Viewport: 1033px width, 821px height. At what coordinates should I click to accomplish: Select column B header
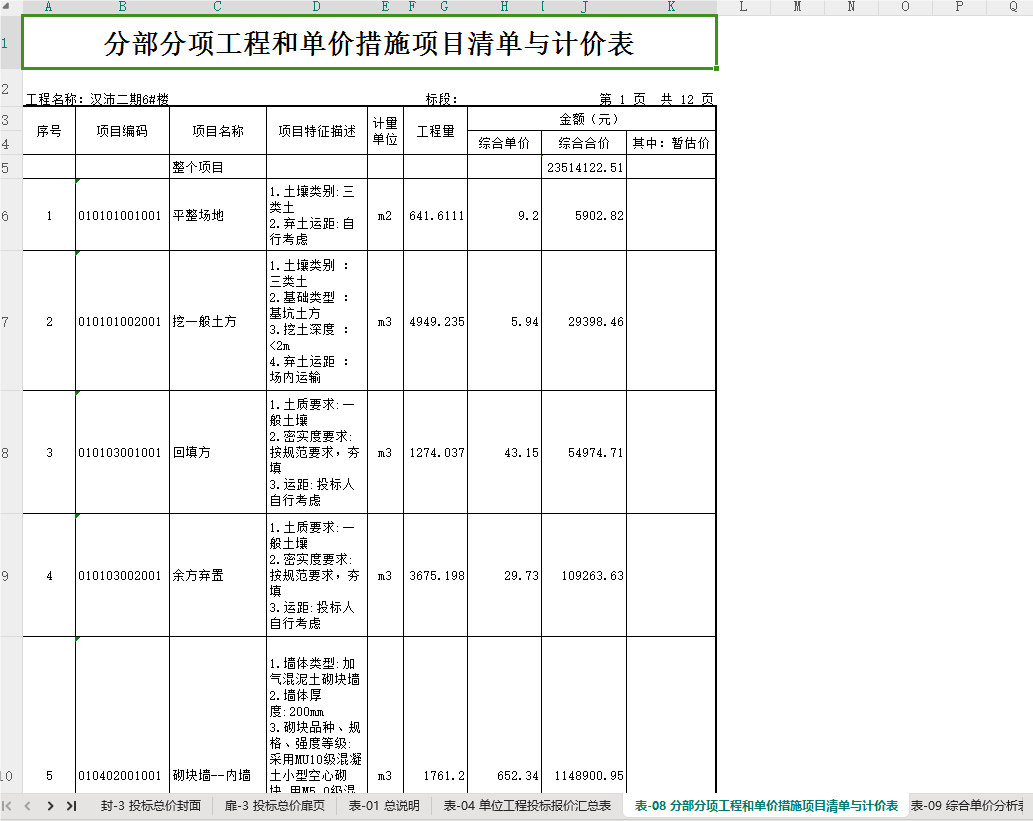tap(123, 7)
